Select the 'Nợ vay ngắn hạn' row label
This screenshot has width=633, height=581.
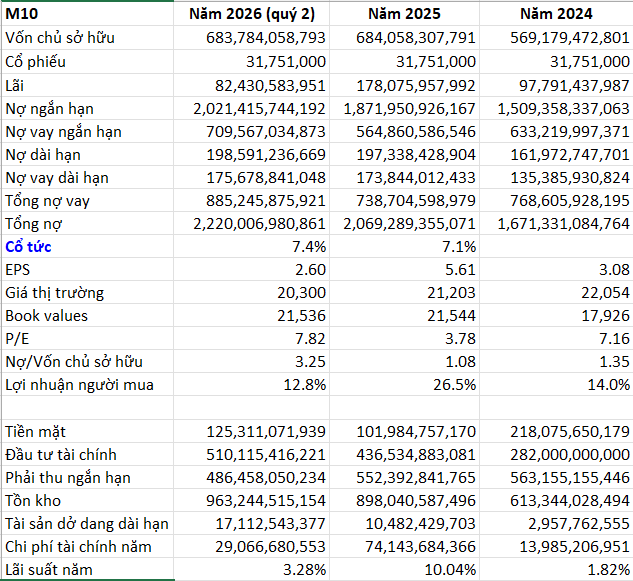[x=88, y=132]
